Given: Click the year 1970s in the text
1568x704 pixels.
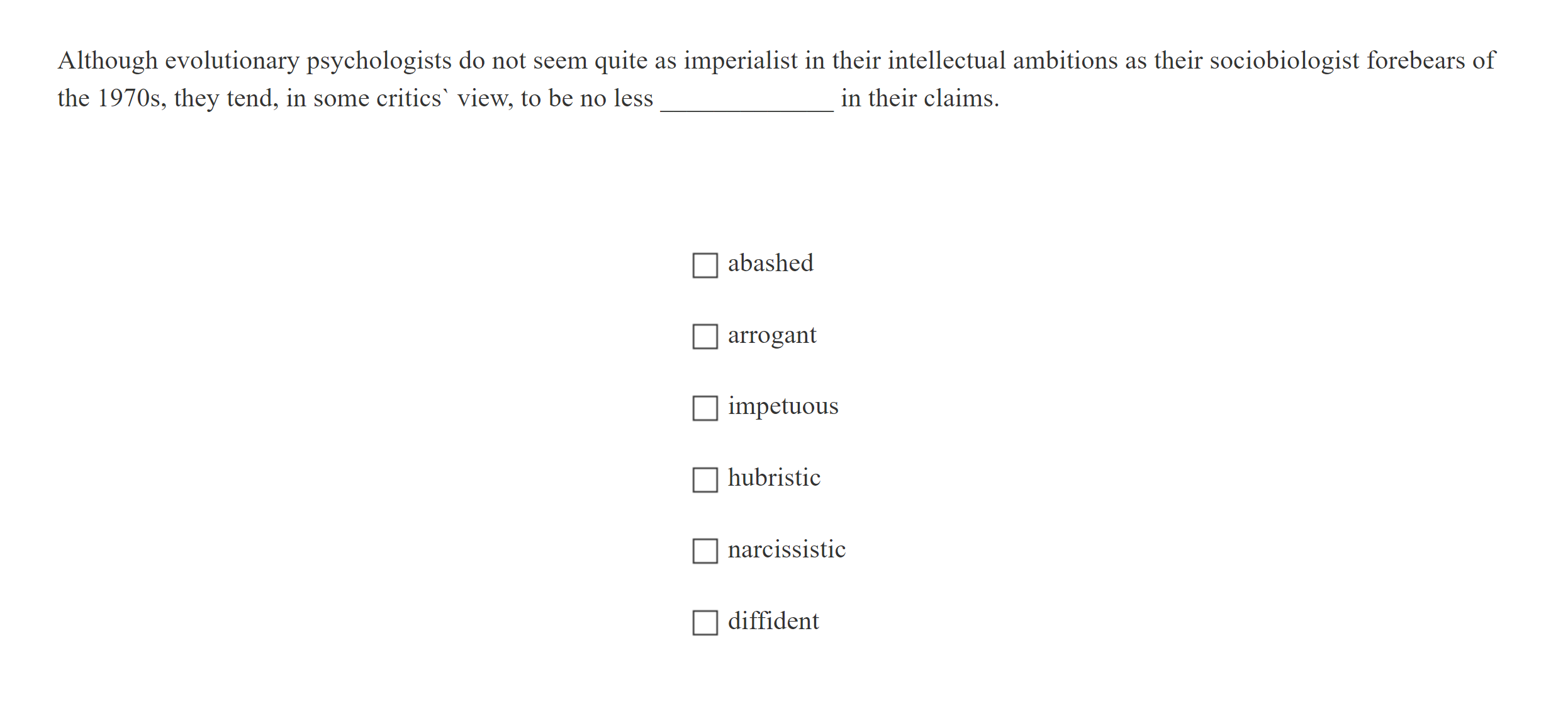Looking at the screenshot, I should [x=130, y=99].
